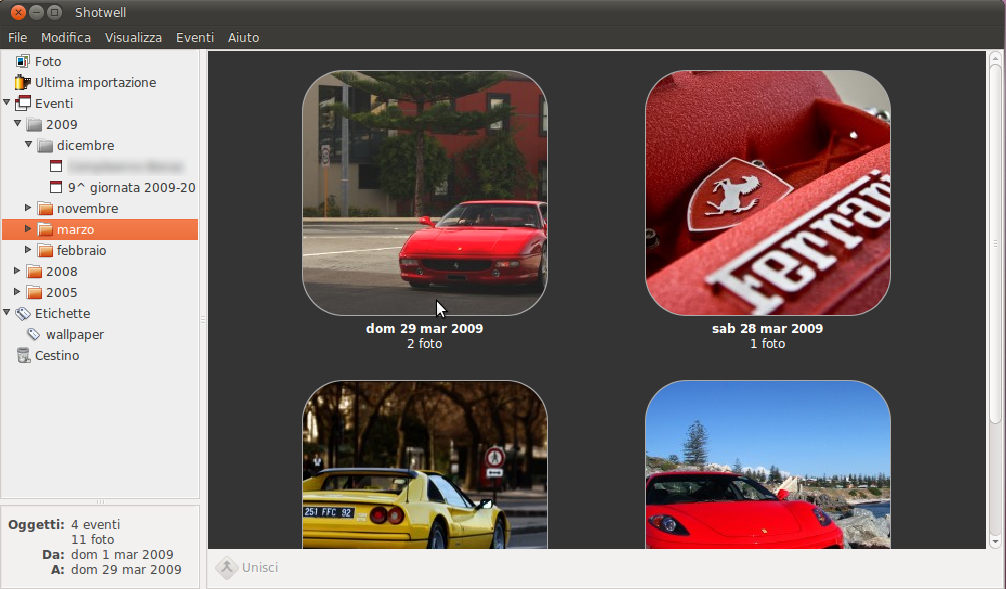The width and height of the screenshot is (1006, 589).
Task: Open the Cestino trash icon
Action: click(23, 355)
